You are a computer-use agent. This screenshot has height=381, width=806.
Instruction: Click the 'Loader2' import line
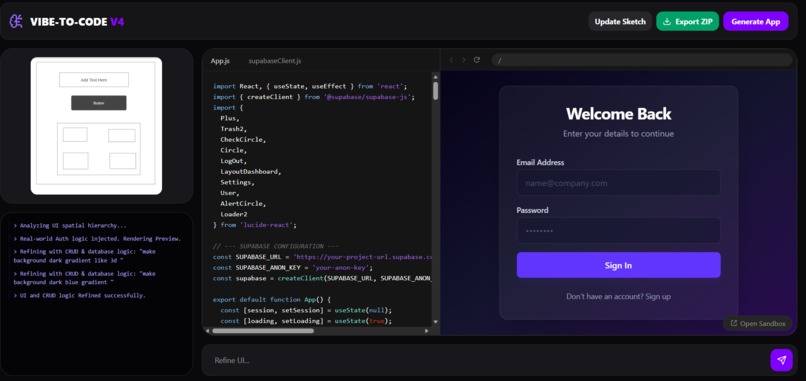[234, 214]
